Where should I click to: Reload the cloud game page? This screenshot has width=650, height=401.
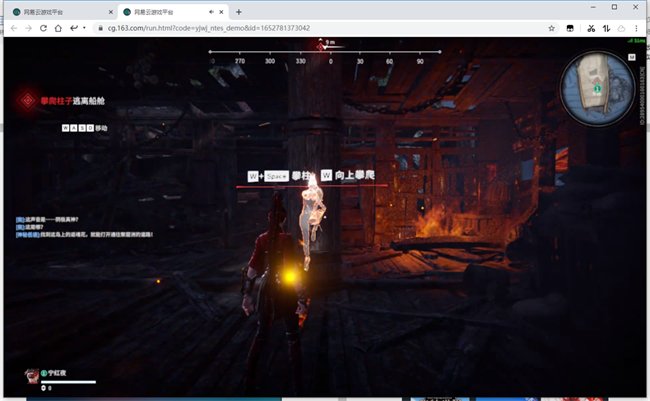tap(42, 28)
